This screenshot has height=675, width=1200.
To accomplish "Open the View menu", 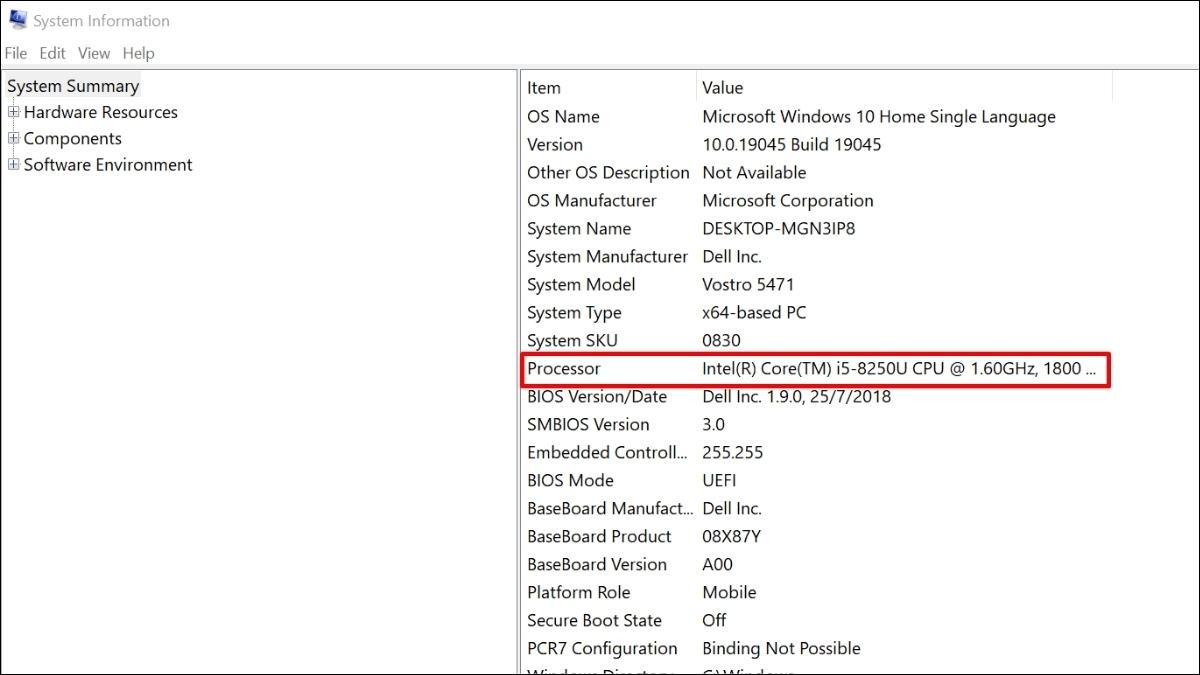I will 94,53.
